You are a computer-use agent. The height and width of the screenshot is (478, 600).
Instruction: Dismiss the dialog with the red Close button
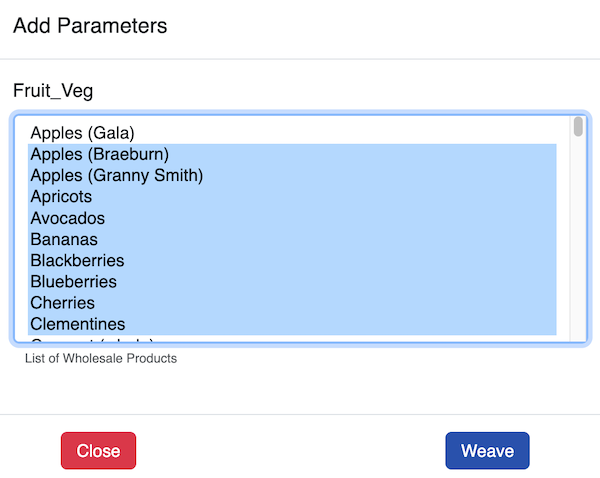(98, 451)
